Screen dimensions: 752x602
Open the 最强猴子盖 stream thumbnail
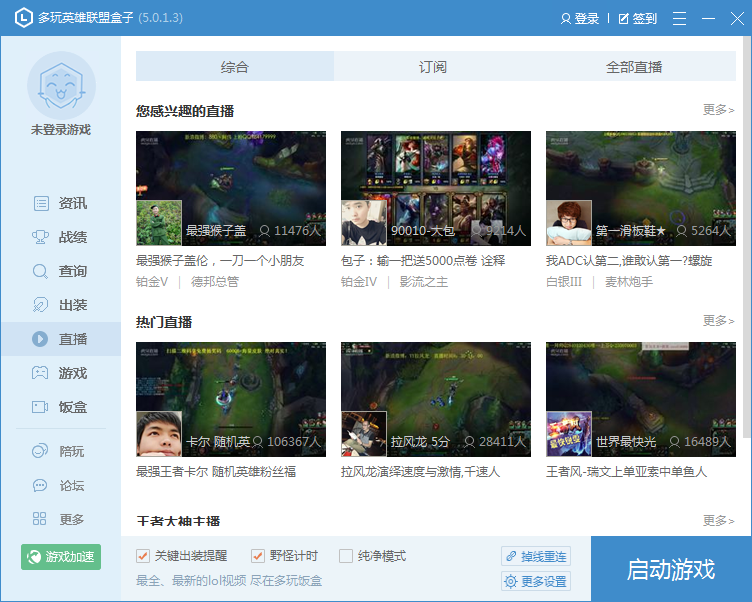(x=231, y=188)
